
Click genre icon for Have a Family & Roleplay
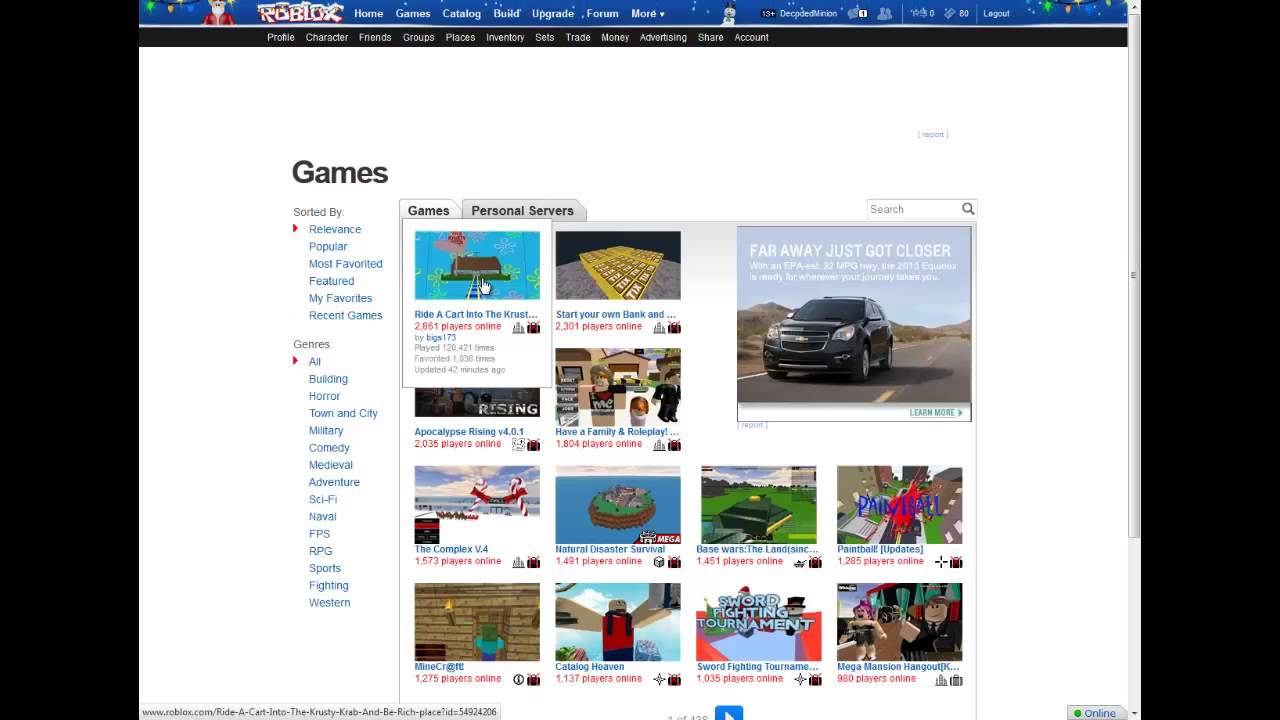[659, 444]
